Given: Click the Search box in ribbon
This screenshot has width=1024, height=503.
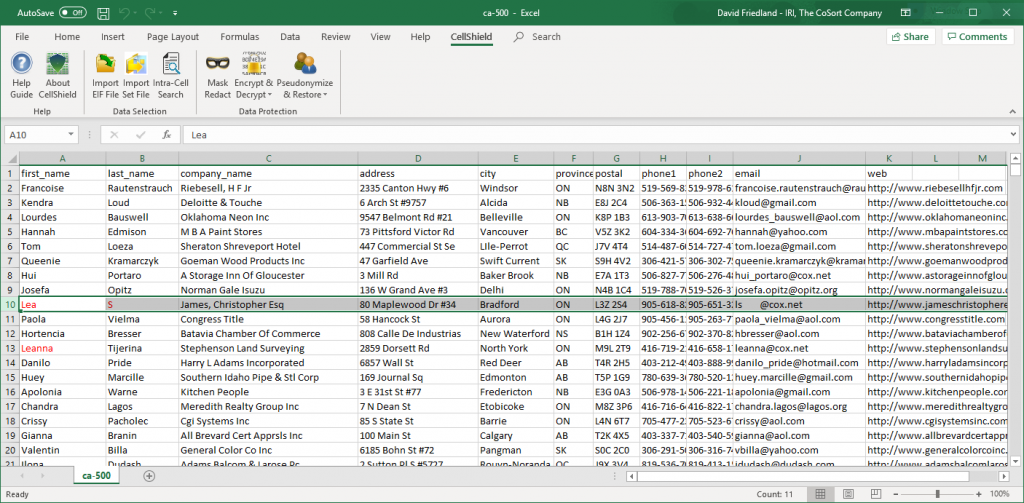Looking at the screenshot, I should [546, 37].
